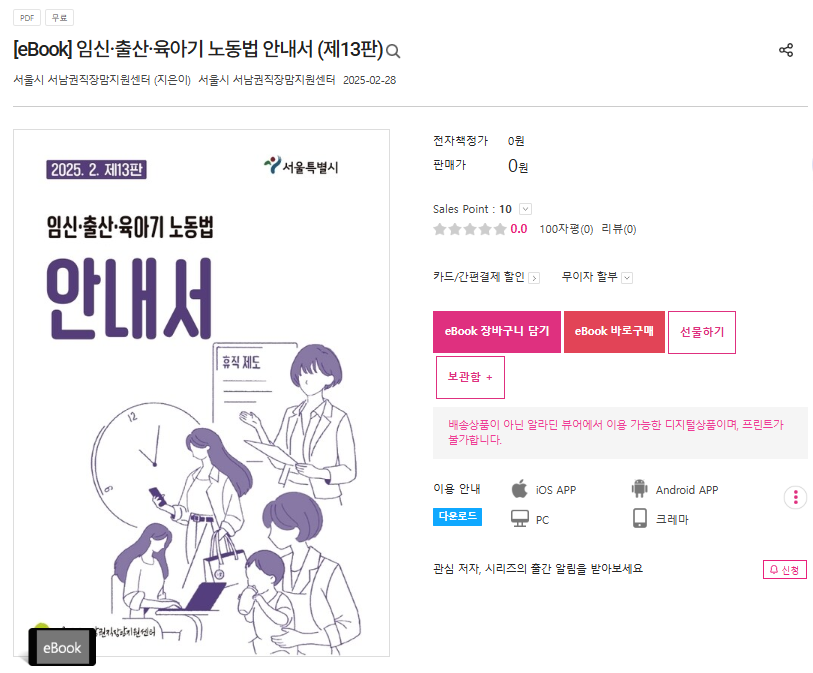Buy now with eBook 바로구매
Screen dimensions: 813x673
pos(614,332)
